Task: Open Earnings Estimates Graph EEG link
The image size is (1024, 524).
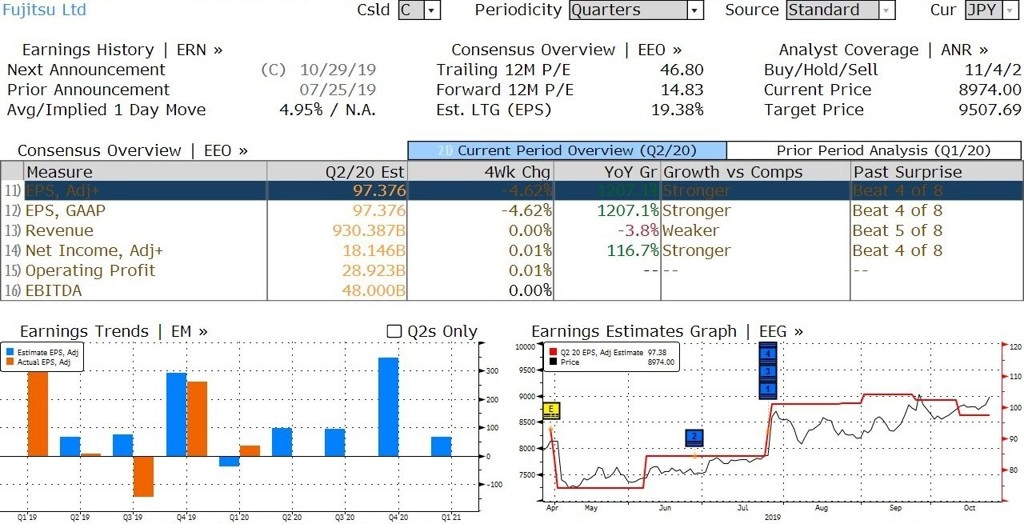Action: 667,331
